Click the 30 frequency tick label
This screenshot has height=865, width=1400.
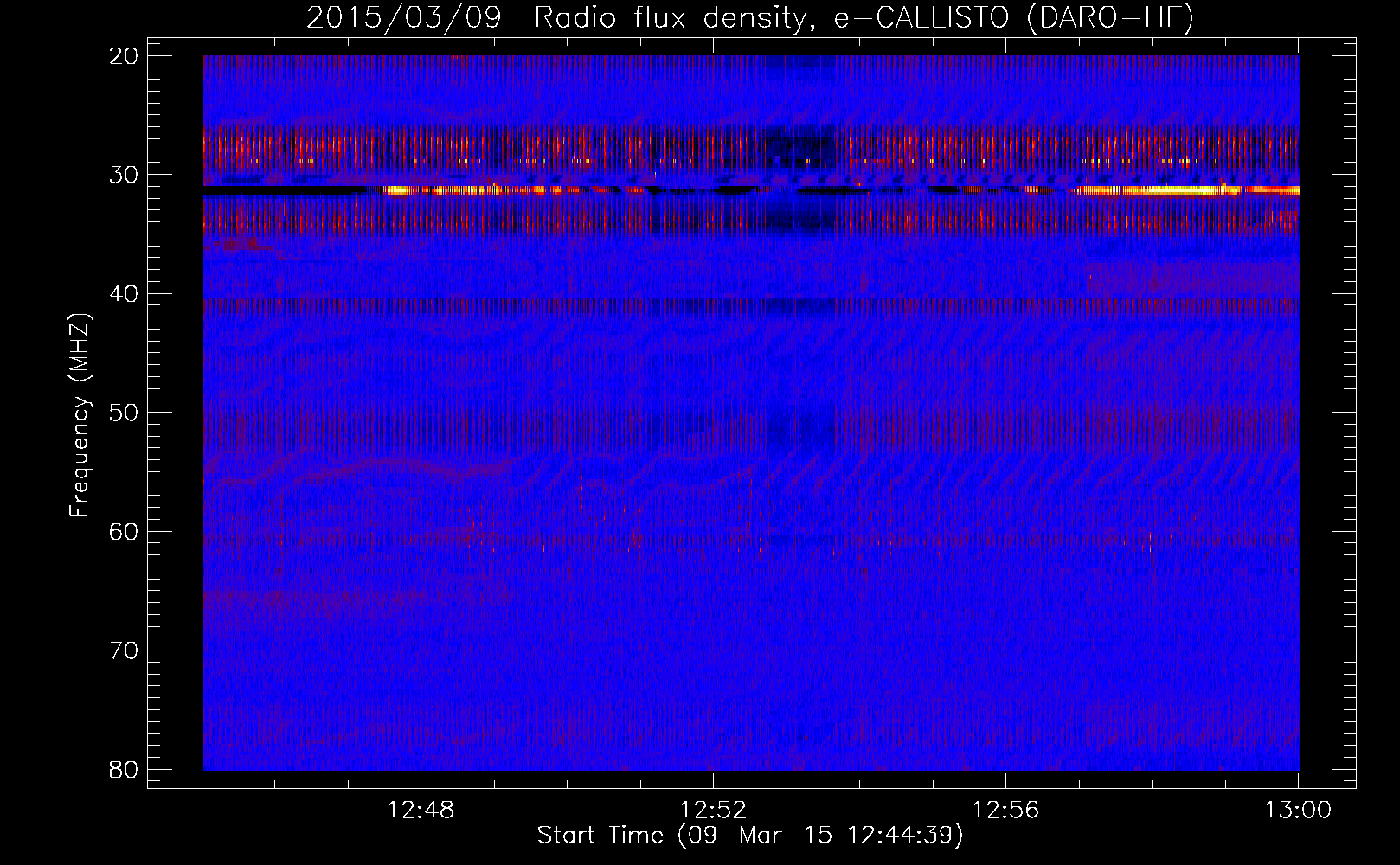pyautogui.click(x=124, y=175)
